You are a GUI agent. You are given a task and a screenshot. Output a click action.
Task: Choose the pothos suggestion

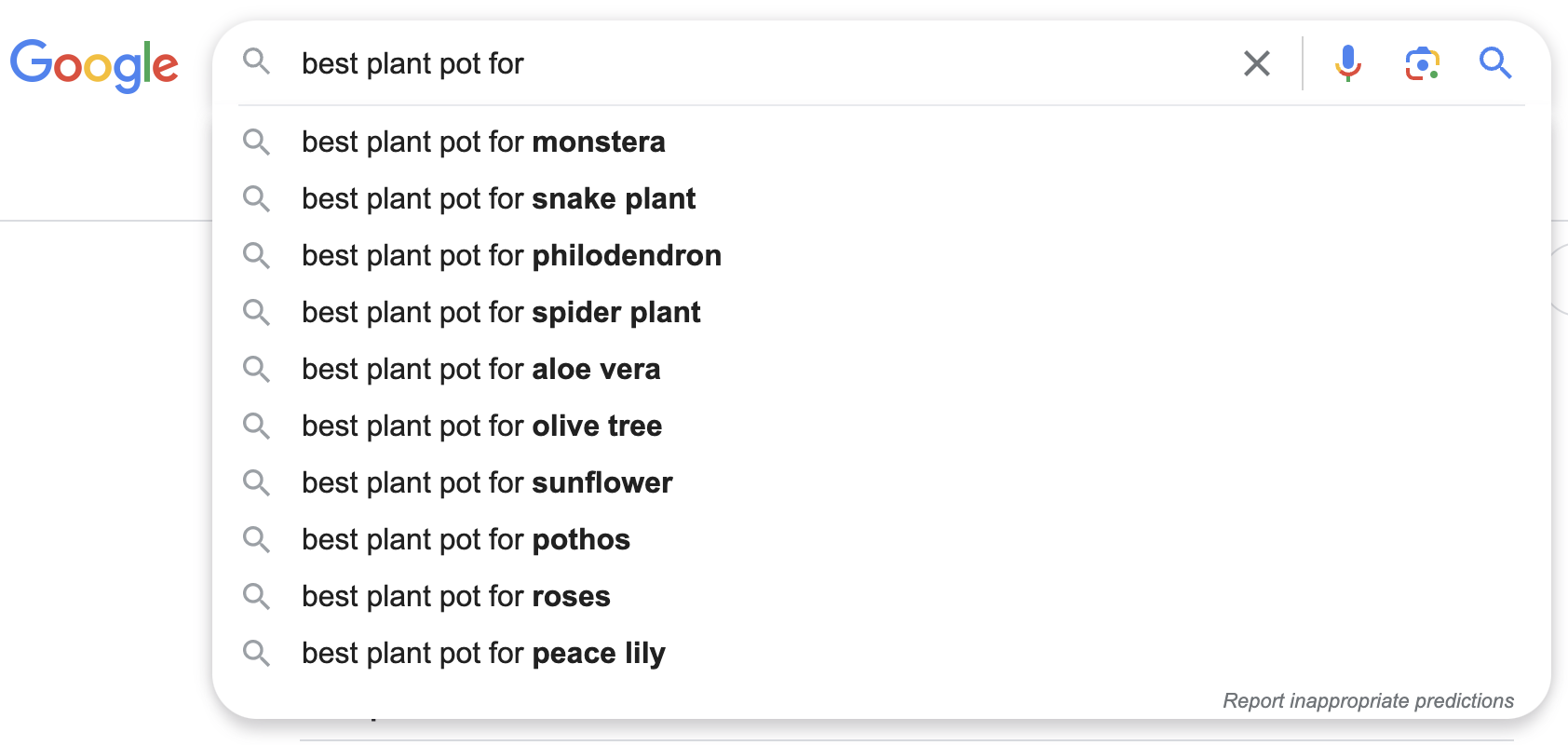coord(466,539)
